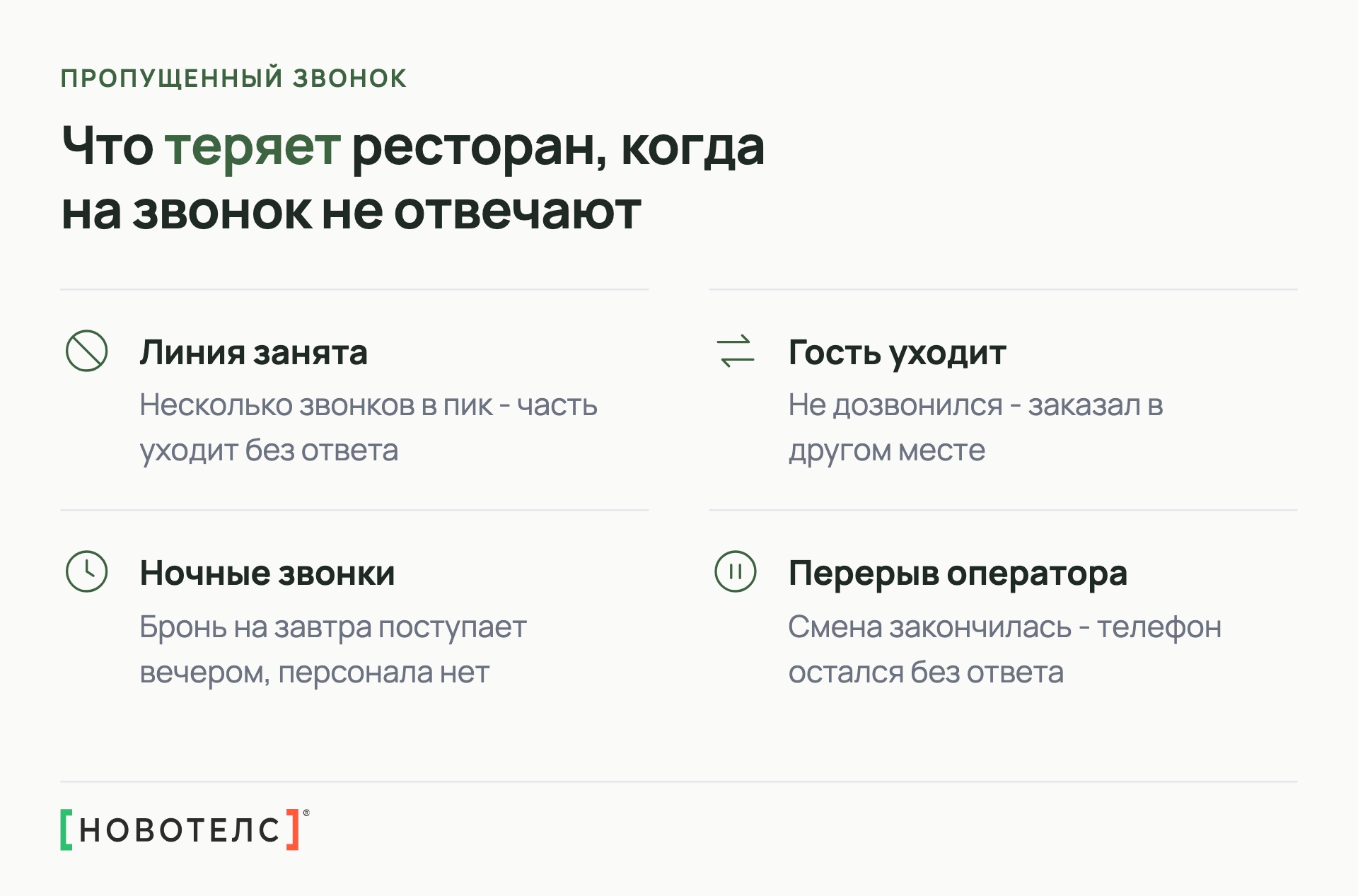This screenshot has height=896, width=1358.
Task: Click the text Бронь на завтра поступает
Action: pyautogui.click(x=333, y=627)
